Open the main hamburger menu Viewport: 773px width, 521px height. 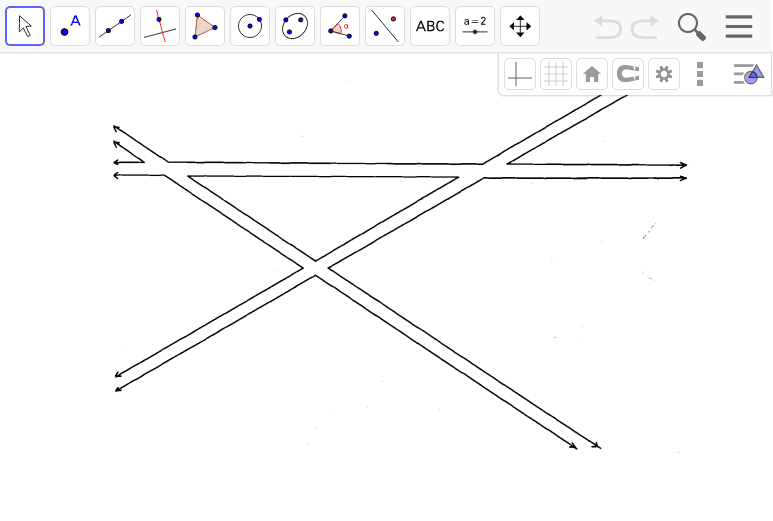[x=739, y=27]
